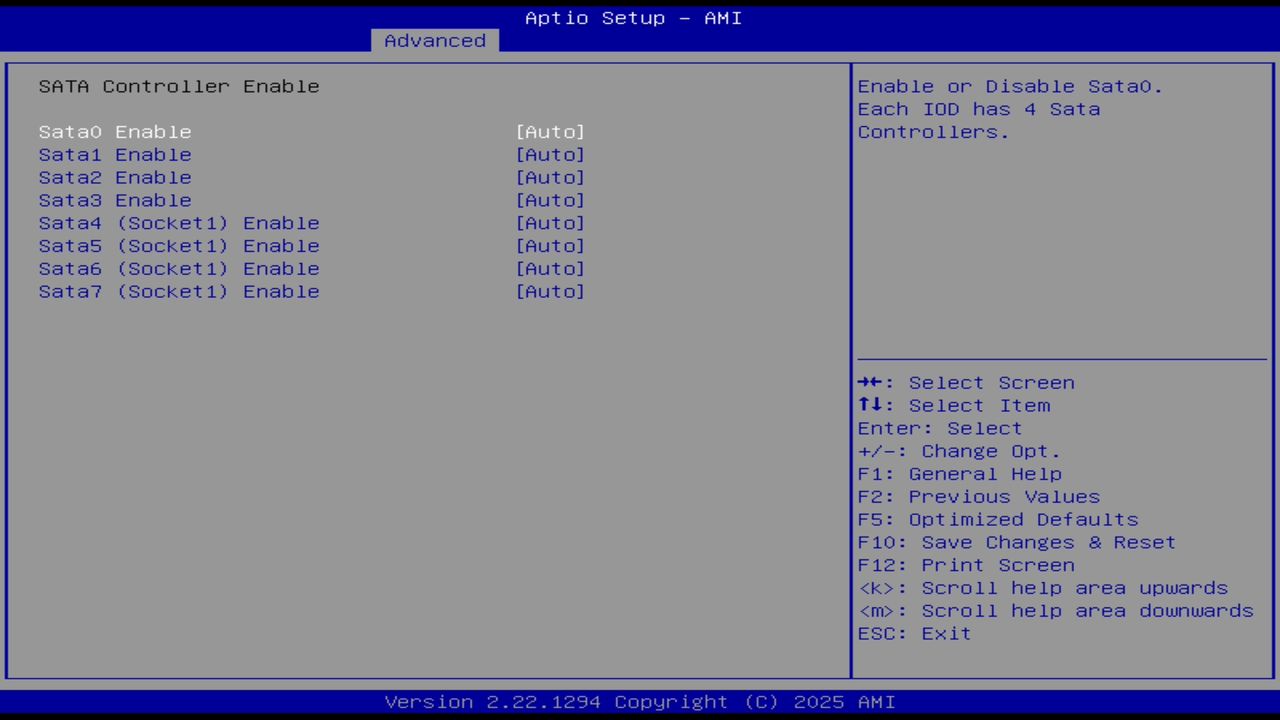
Task: Open the Sata1 Enable option dropdown
Action: click(550, 154)
